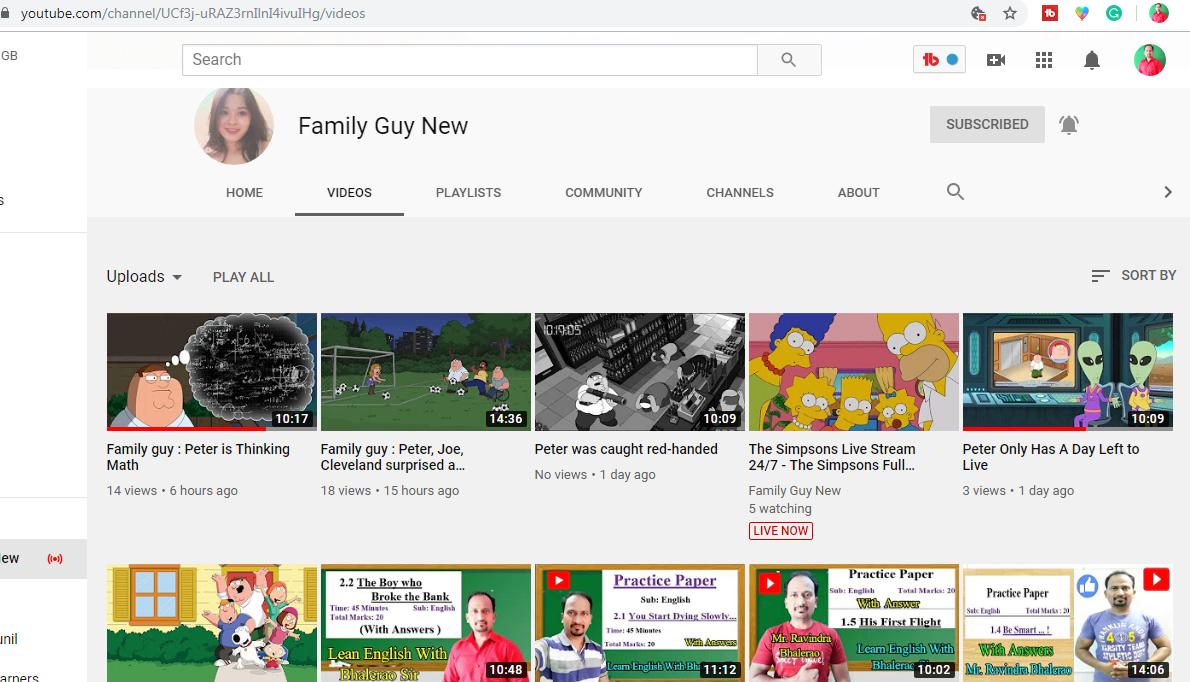Screen dimensions: 1190x682
Task: Click 'Peter Only Has A Day Left to Live' title
Action: coord(1051,457)
